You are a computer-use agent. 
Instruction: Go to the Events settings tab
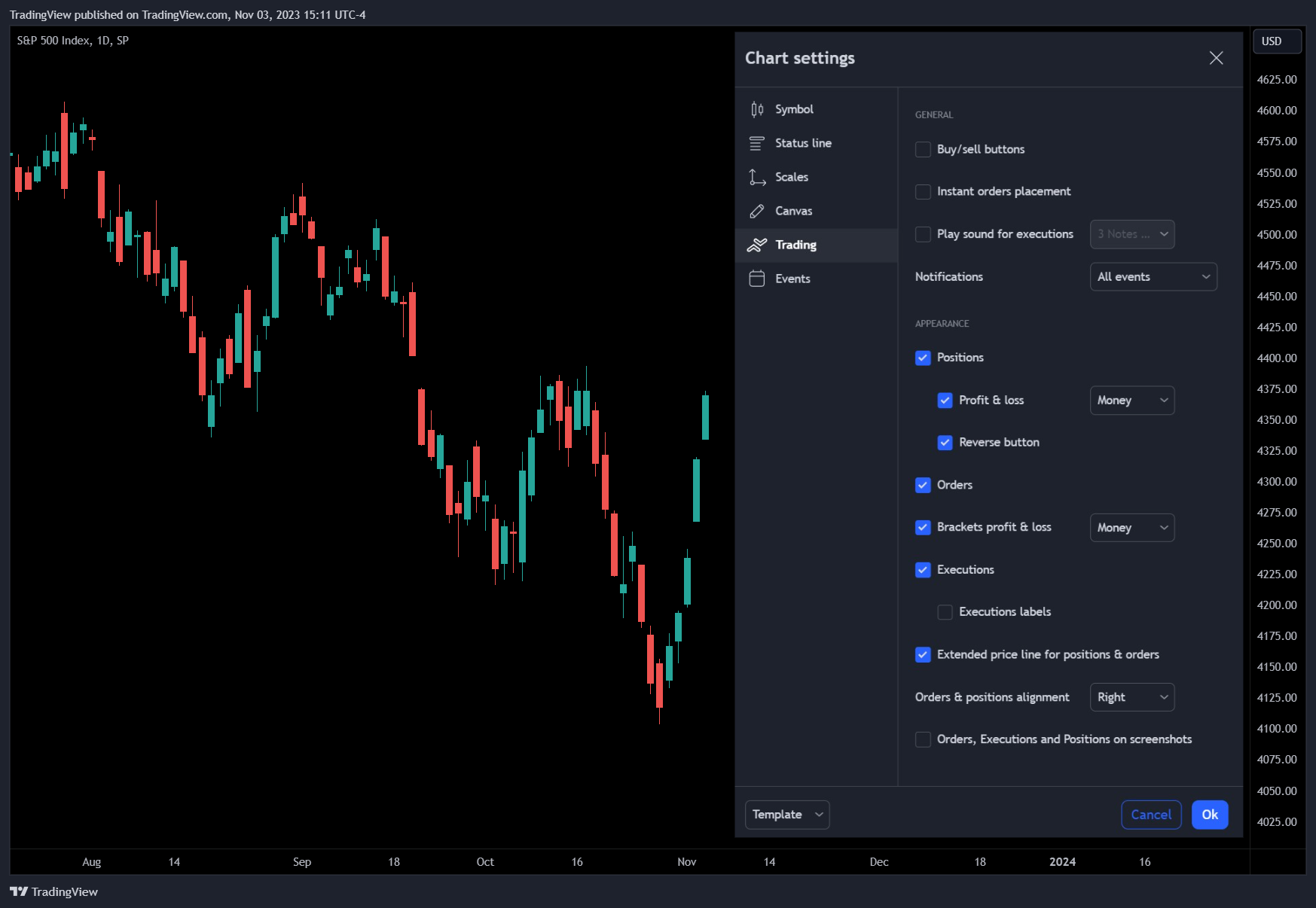point(817,279)
